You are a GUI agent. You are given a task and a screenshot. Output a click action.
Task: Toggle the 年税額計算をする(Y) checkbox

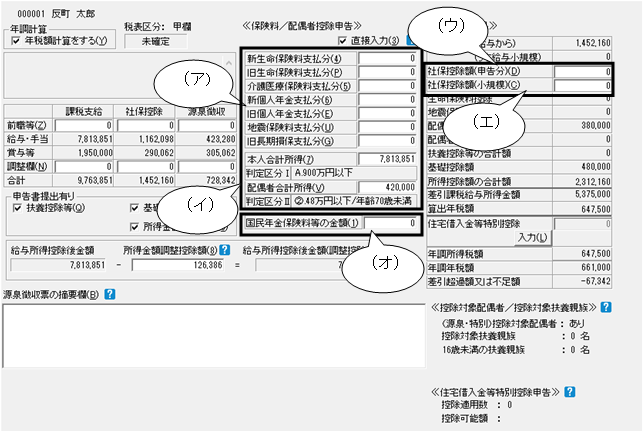coord(16,41)
